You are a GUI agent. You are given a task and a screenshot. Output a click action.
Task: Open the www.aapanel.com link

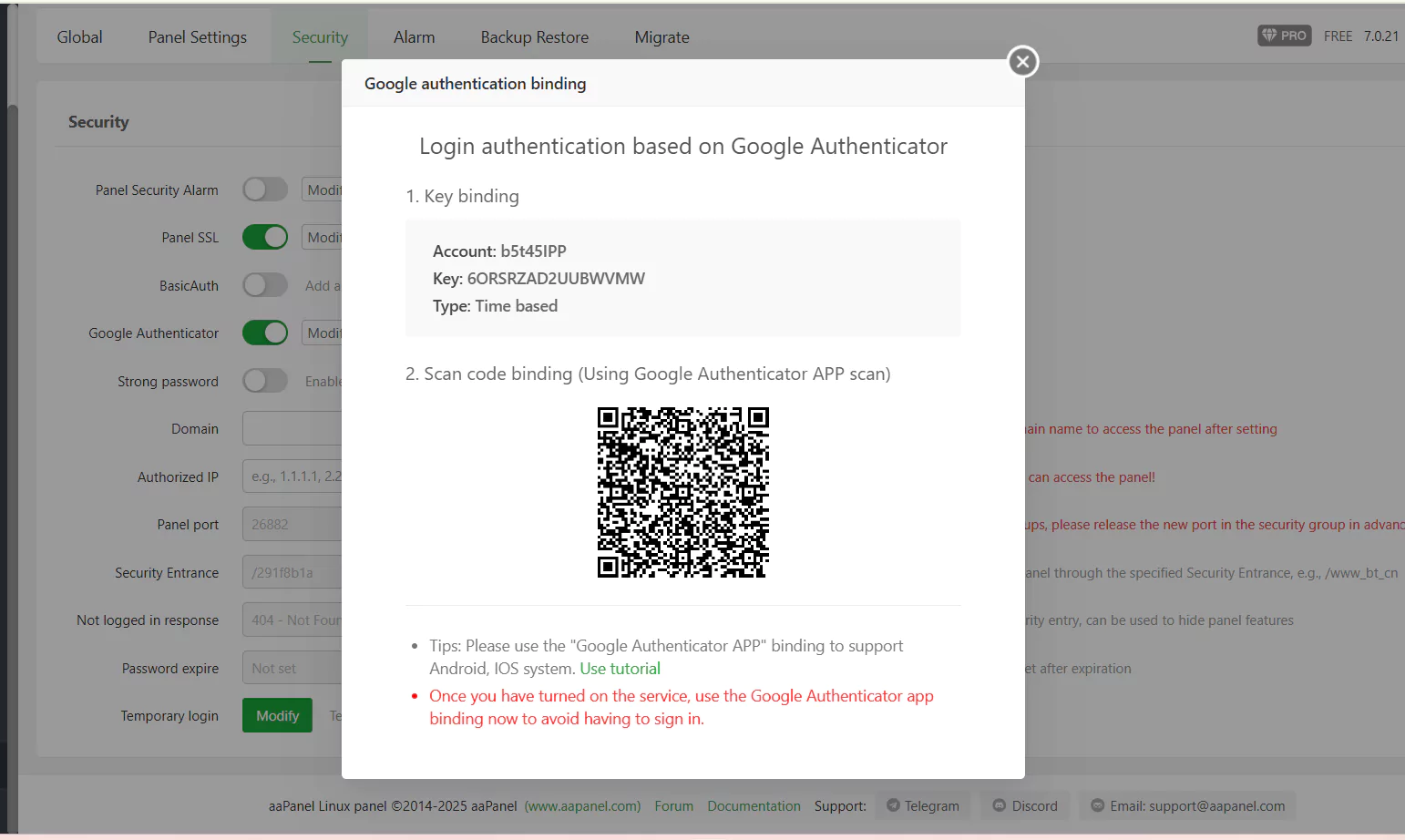(582, 806)
